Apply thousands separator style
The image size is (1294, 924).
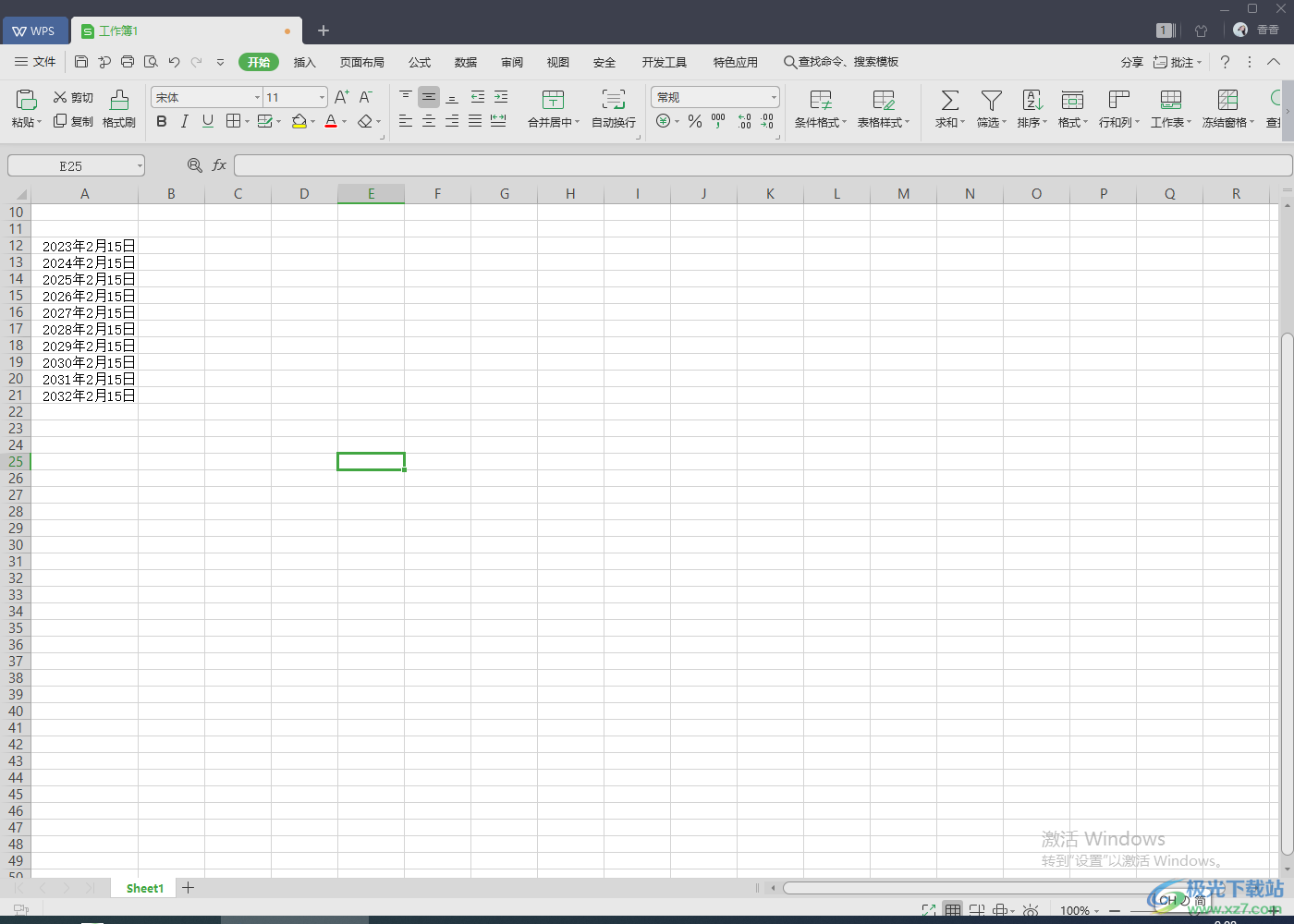pyautogui.click(x=718, y=121)
